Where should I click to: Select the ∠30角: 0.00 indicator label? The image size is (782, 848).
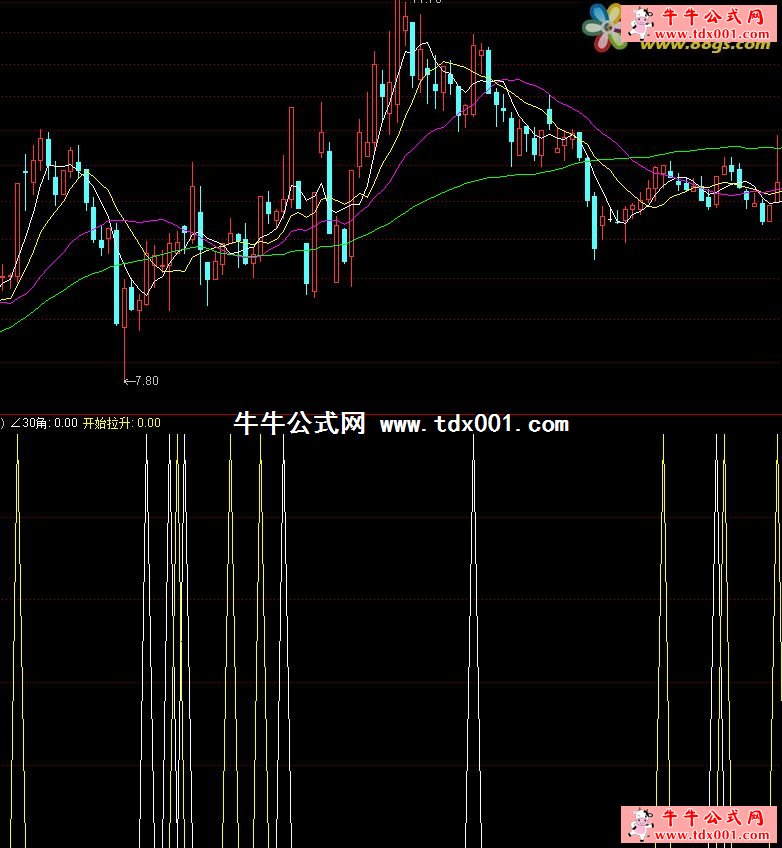[x=44, y=423]
